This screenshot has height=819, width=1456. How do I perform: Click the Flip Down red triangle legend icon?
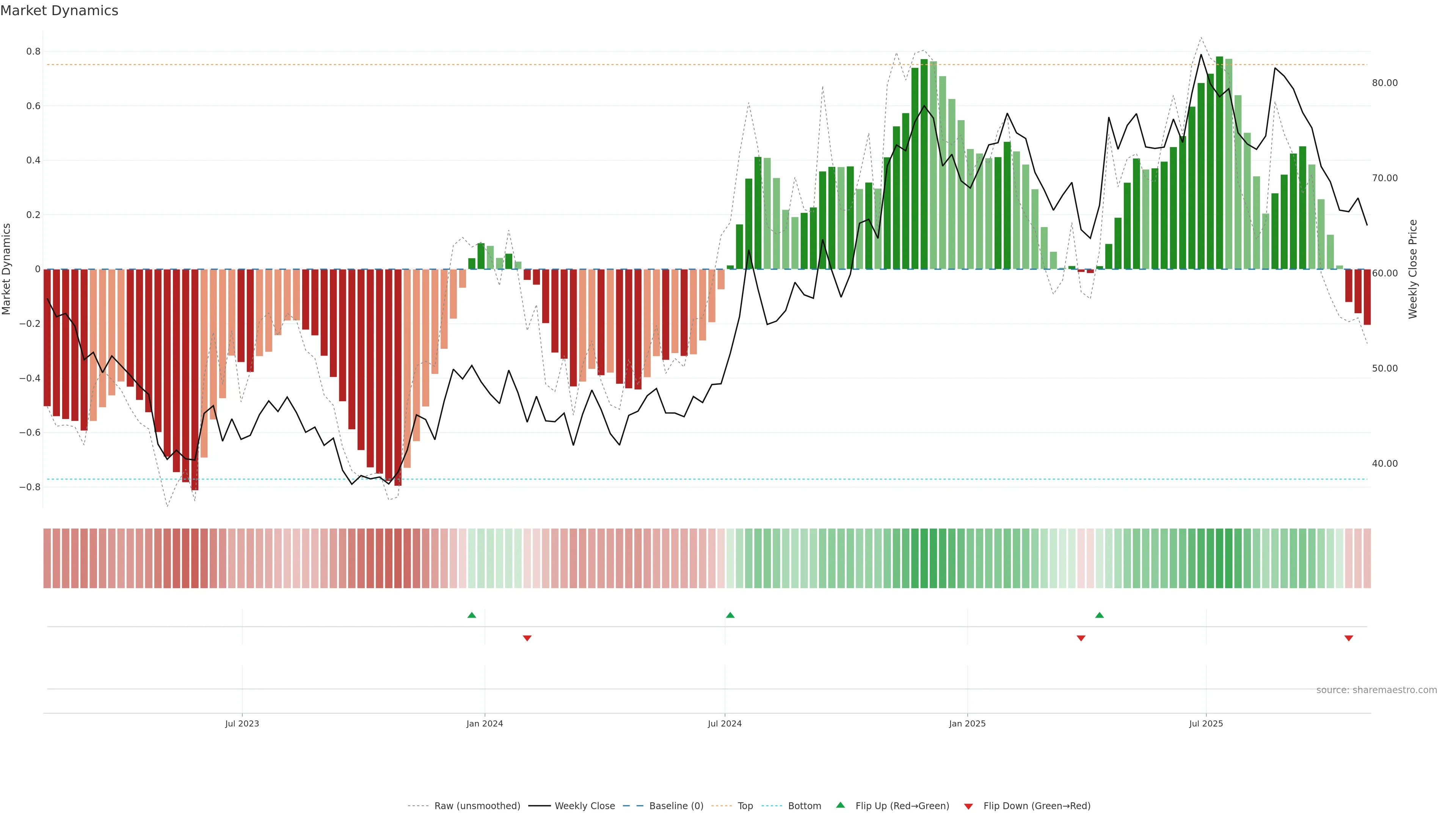(x=969, y=806)
